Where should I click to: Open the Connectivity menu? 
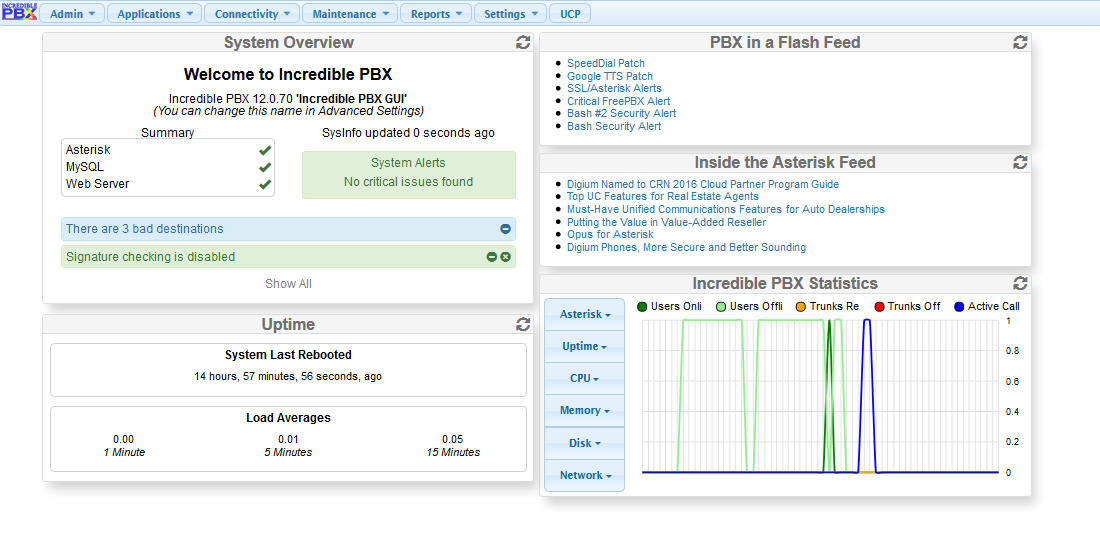252,13
